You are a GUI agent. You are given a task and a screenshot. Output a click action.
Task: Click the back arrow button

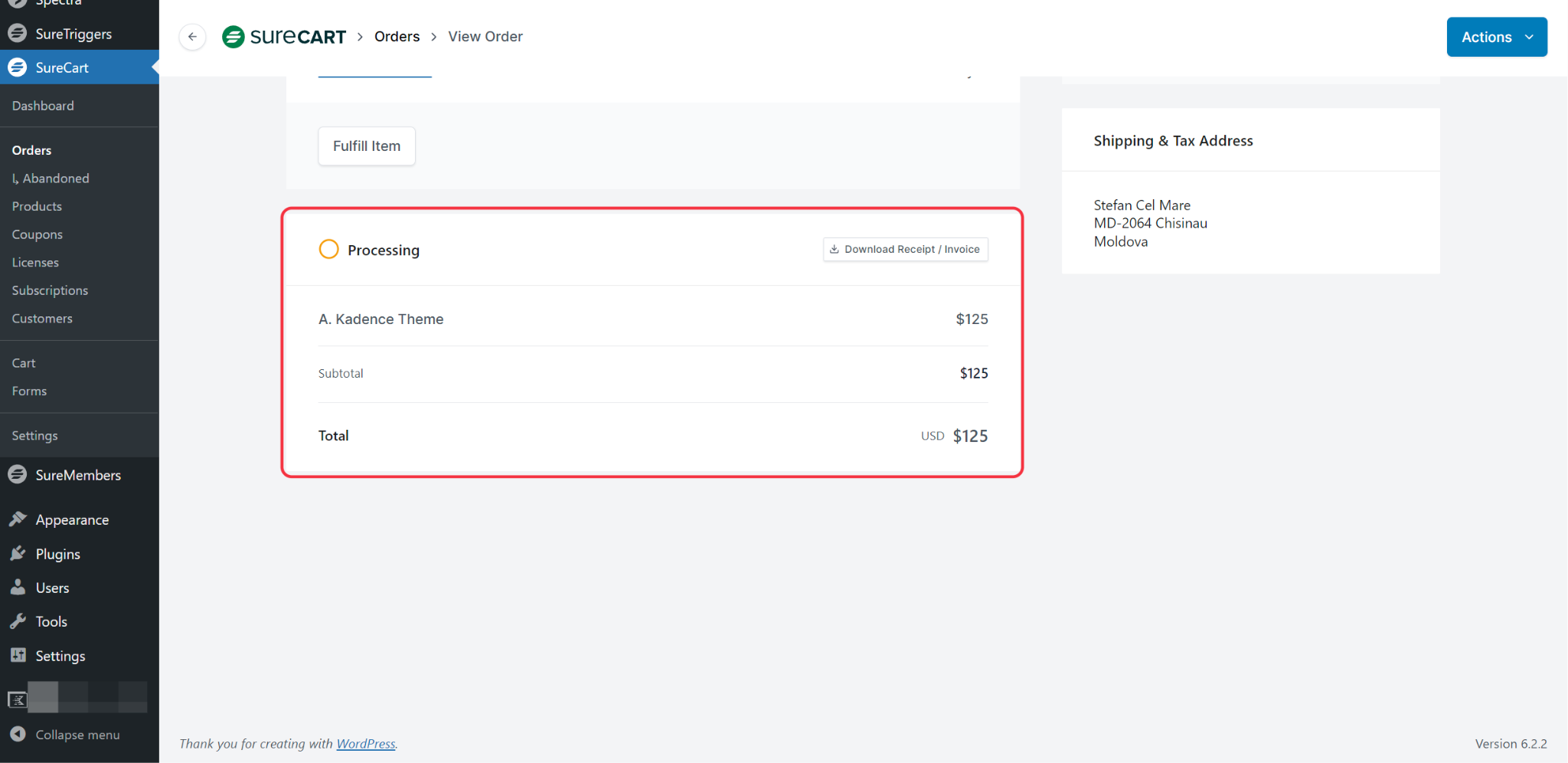tap(192, 37)
